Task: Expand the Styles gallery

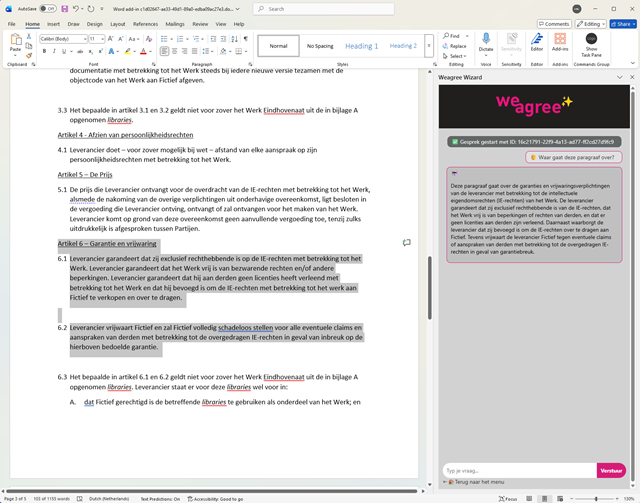Action: 429,46
